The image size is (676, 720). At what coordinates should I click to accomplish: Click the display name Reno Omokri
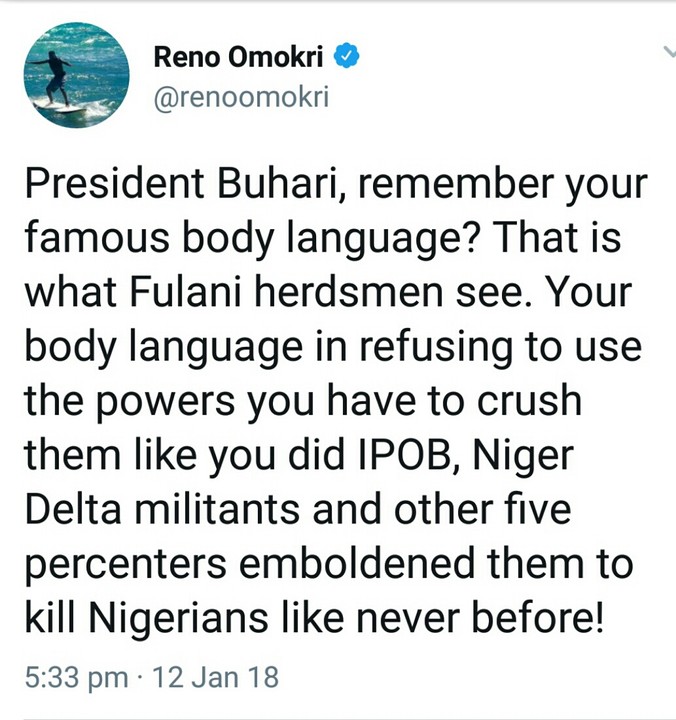[x=238, y=58]
